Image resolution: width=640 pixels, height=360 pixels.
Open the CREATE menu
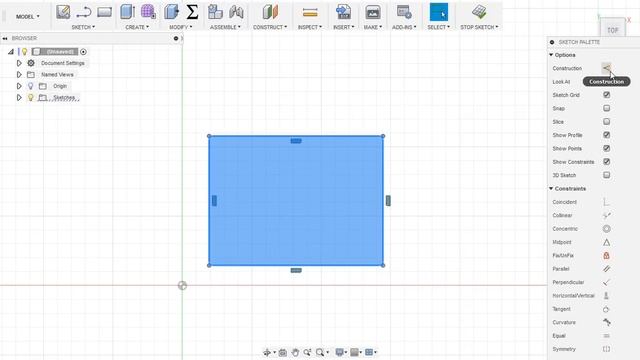pos(137,27)
